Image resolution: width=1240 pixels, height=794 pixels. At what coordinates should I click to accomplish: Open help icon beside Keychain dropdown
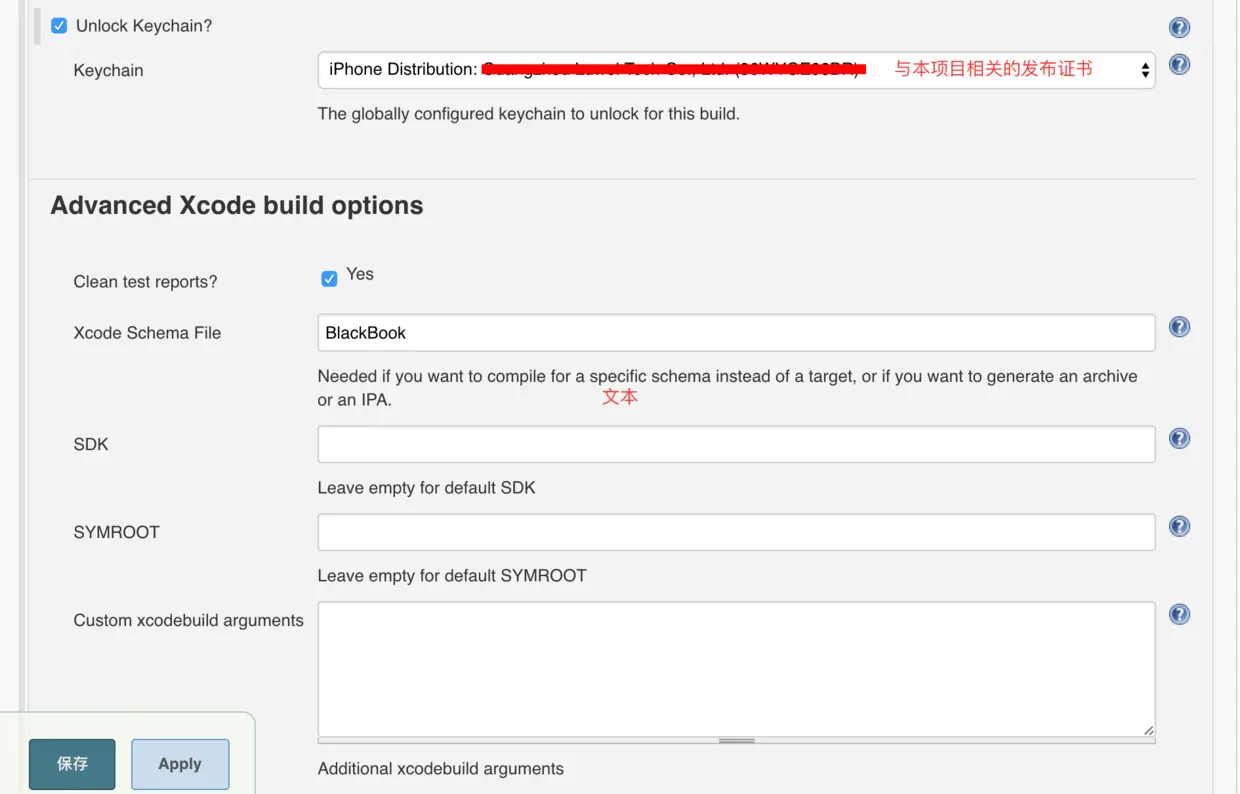pyautogui.click(x=1179, y=65)
